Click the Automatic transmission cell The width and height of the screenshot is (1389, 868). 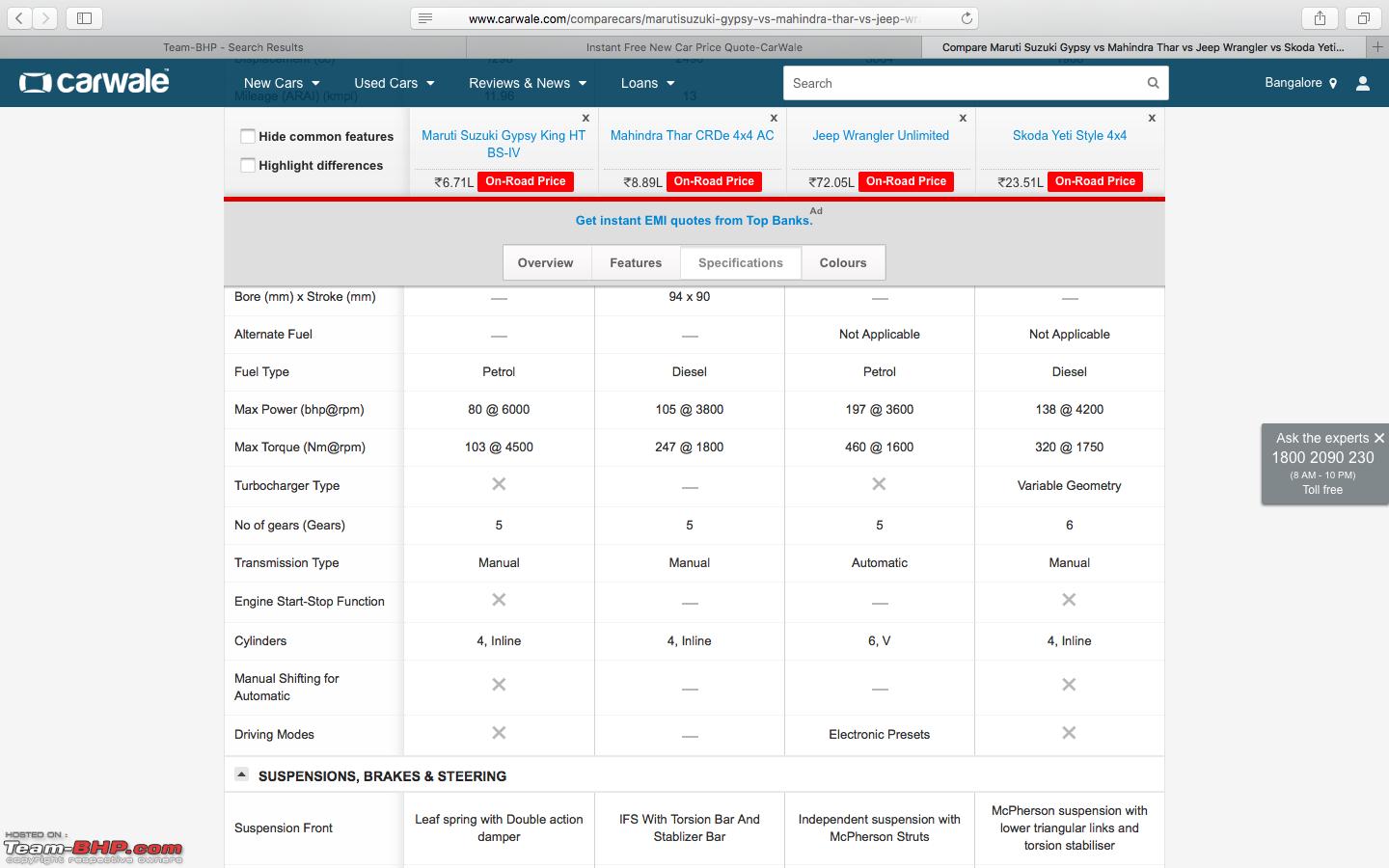click(x=880, y=562)
